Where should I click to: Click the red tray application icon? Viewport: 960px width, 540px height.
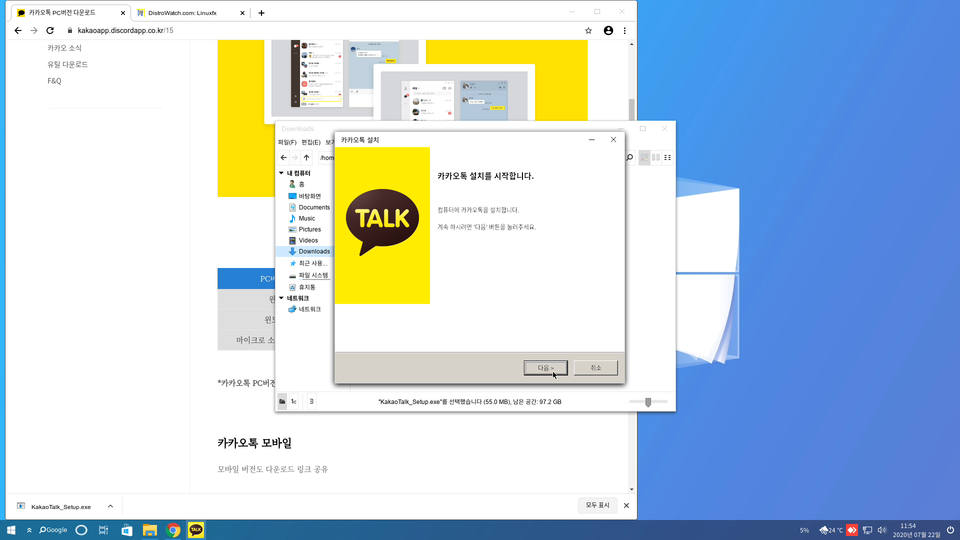coord(852,530)
